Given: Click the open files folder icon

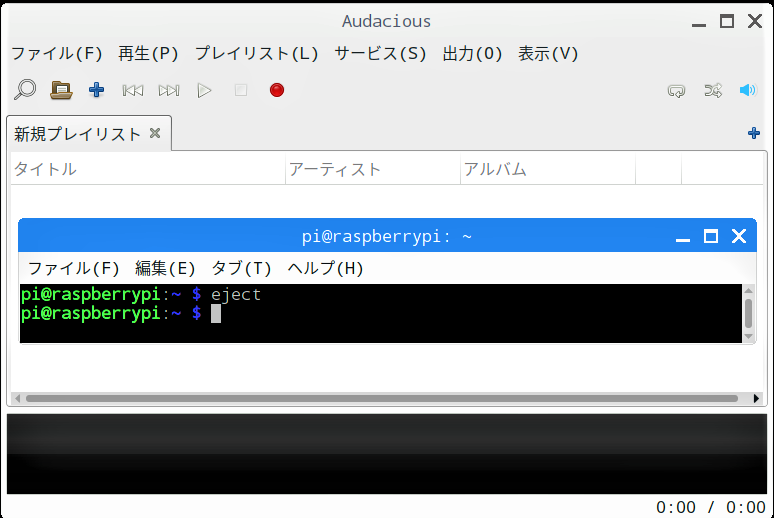Looking at the screenshot, I should coord(61,90).
